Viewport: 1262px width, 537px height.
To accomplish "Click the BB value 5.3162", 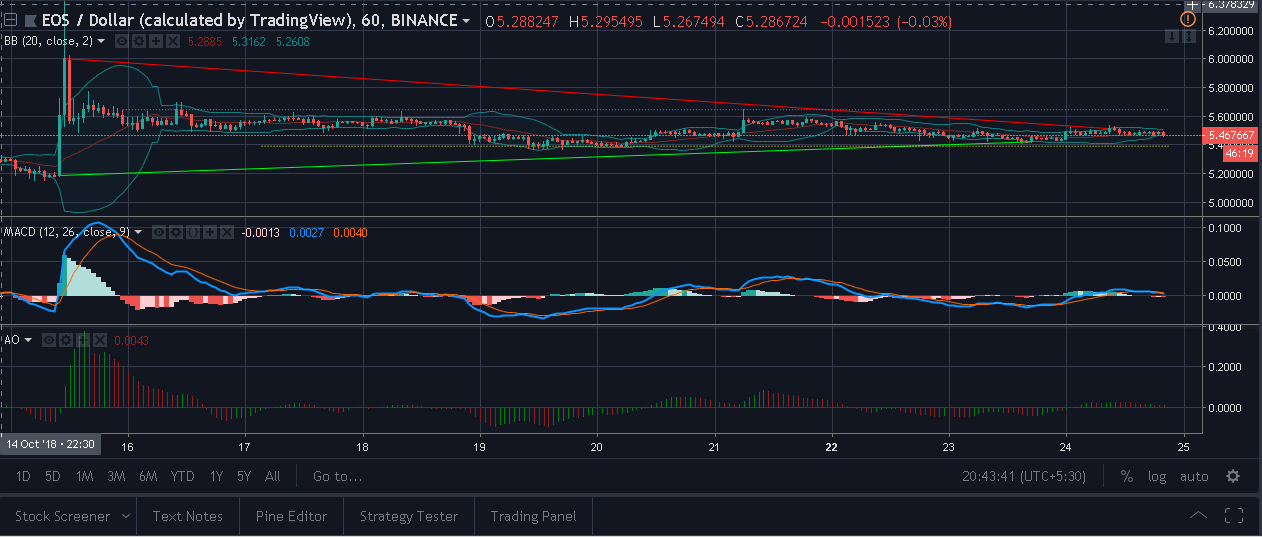I will (x=248, y=41).
